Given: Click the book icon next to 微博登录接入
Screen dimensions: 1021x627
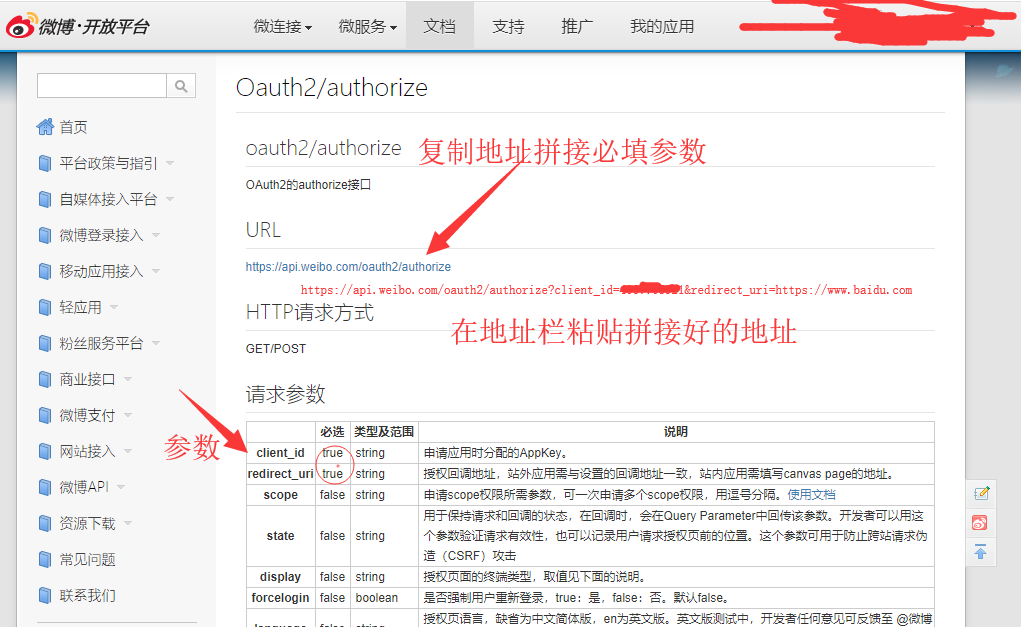Looking at the screenshot, I should tap(45, 235).
